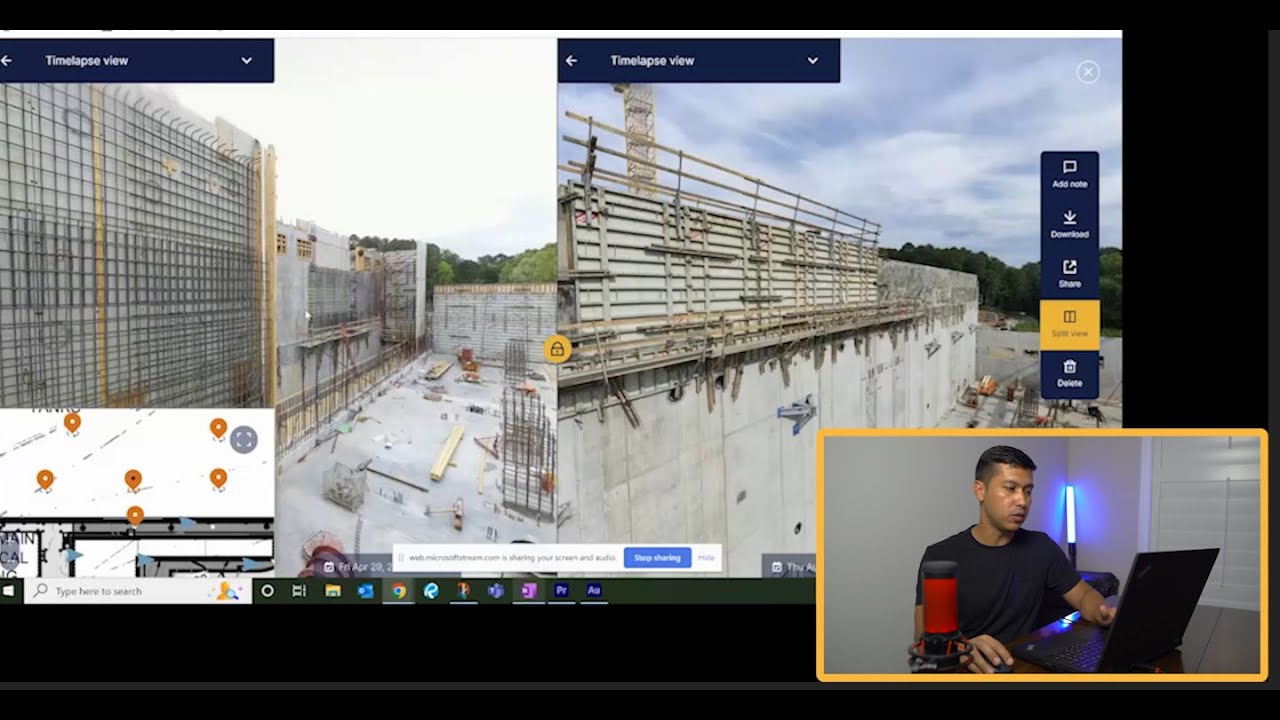Hide the screen sharing notification bar

pyautogui.click(x=706, y=558)
